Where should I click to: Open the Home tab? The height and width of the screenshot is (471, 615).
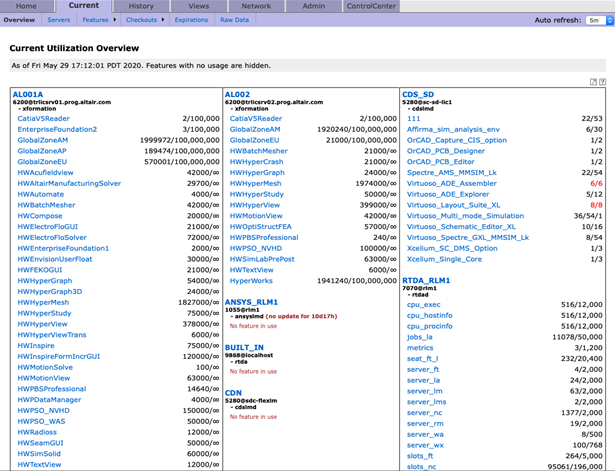pos(26,6)
